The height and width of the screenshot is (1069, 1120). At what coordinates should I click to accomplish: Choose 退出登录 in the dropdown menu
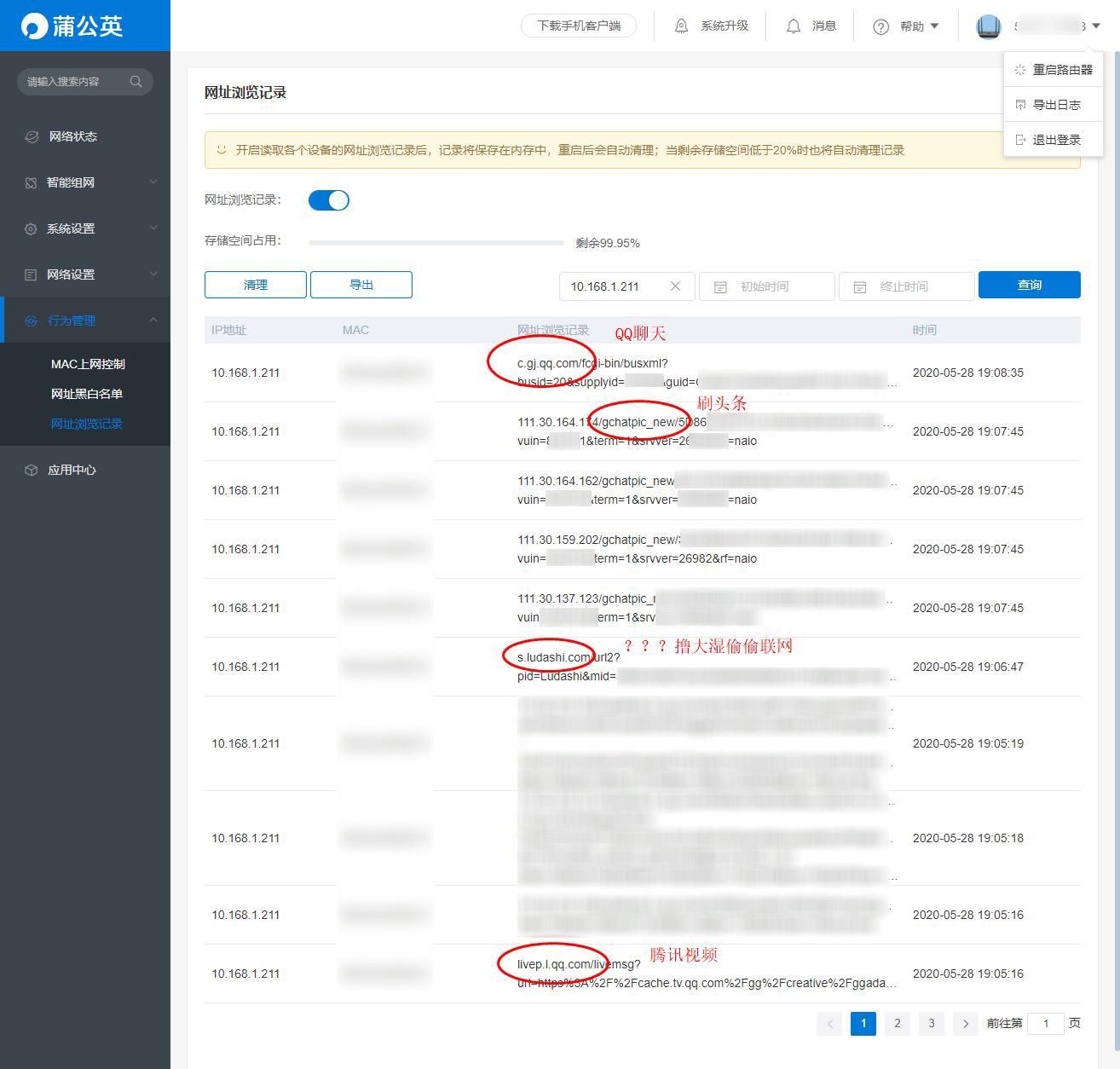click(x=1056, y=140)
